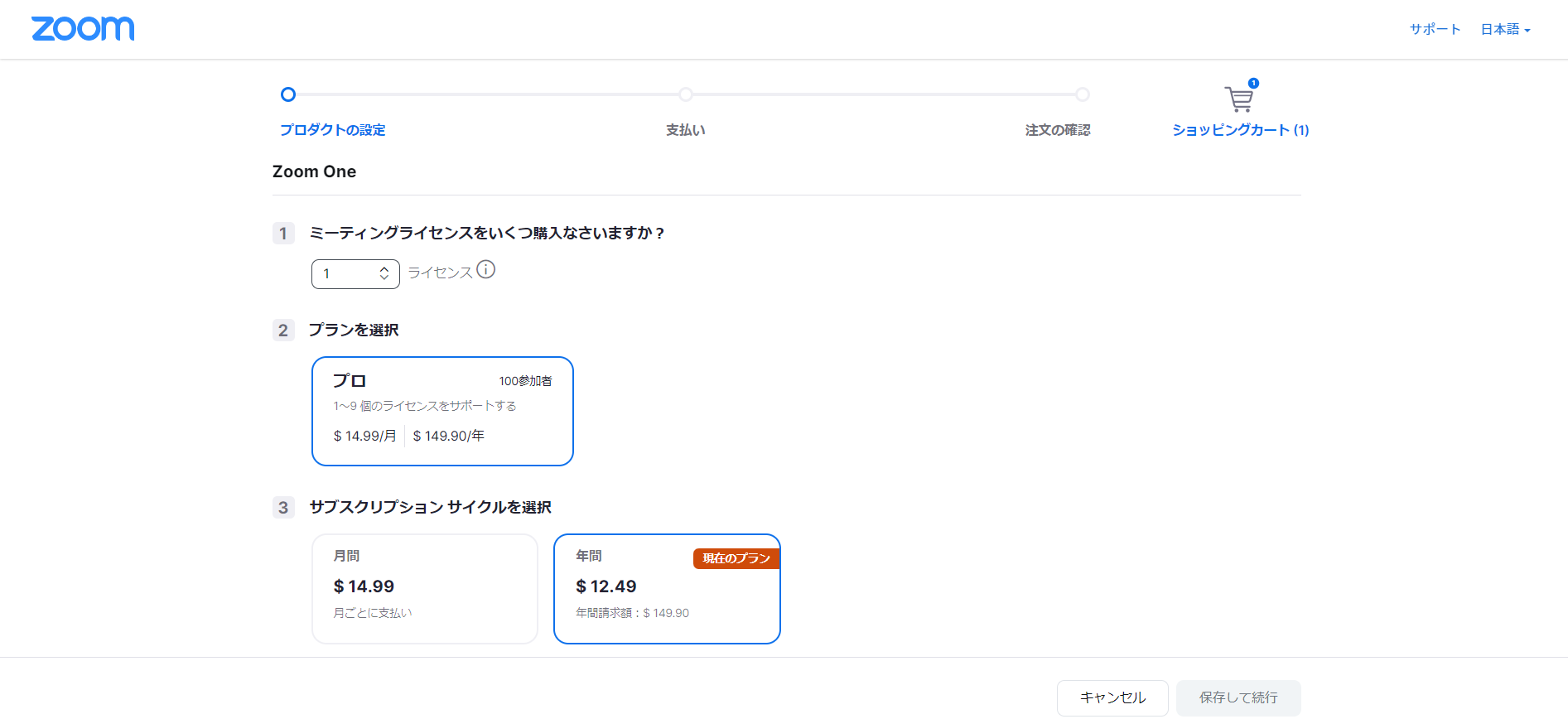Click the order confirmation step circle
The image size is (1568, 719).
click(1083, 94)
